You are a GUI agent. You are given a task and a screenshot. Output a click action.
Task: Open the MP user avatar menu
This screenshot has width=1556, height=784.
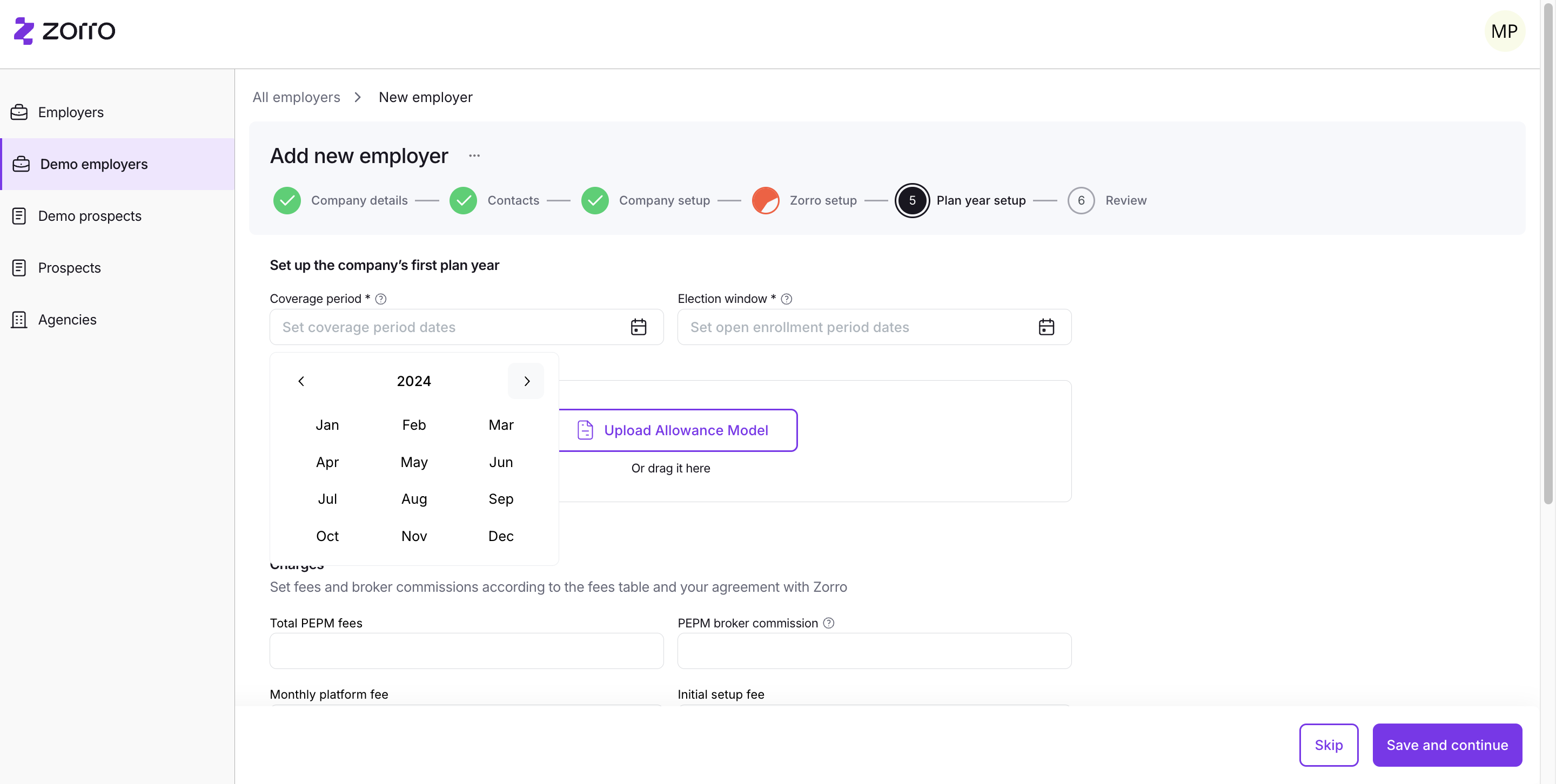tap(1504, 31)
